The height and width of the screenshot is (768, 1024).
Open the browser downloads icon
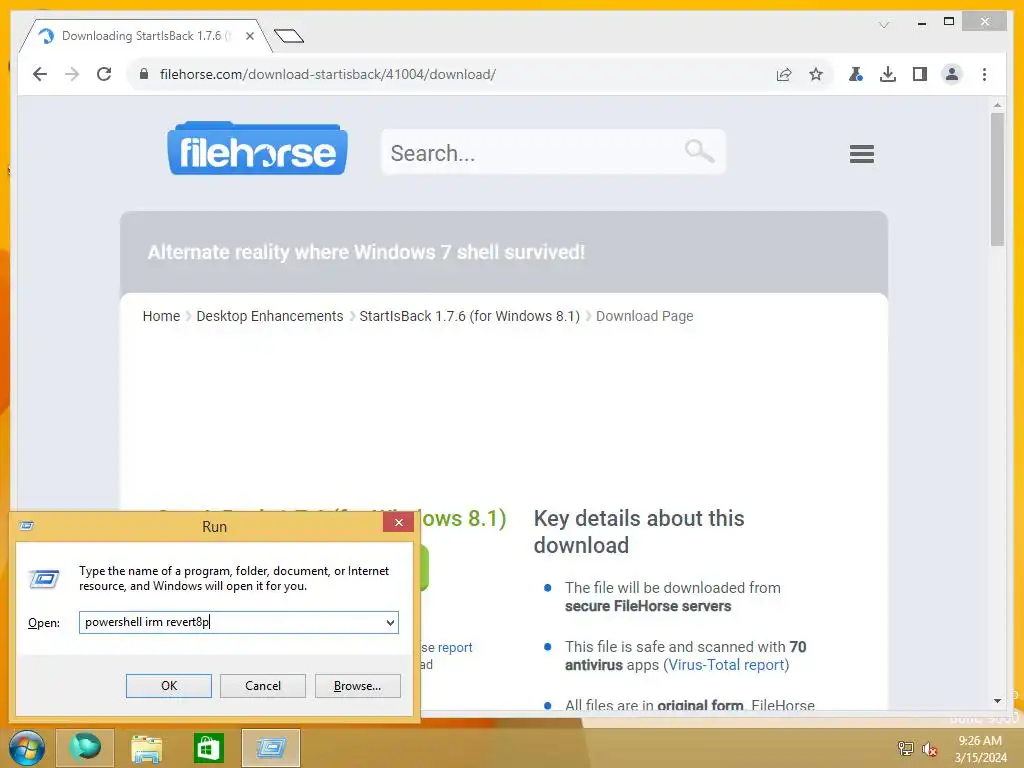coord(888,74)
